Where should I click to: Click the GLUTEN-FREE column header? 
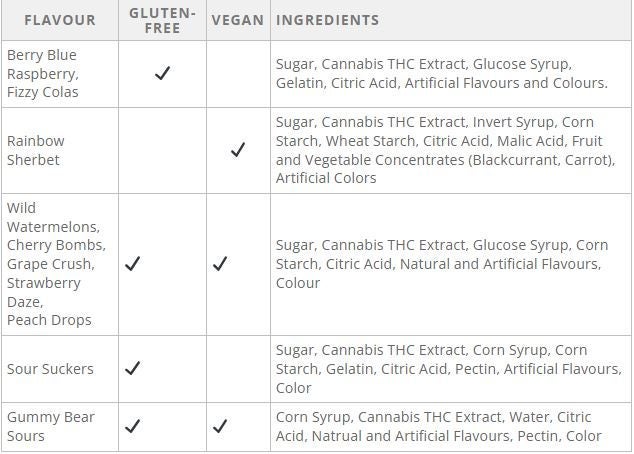(162, 20)
